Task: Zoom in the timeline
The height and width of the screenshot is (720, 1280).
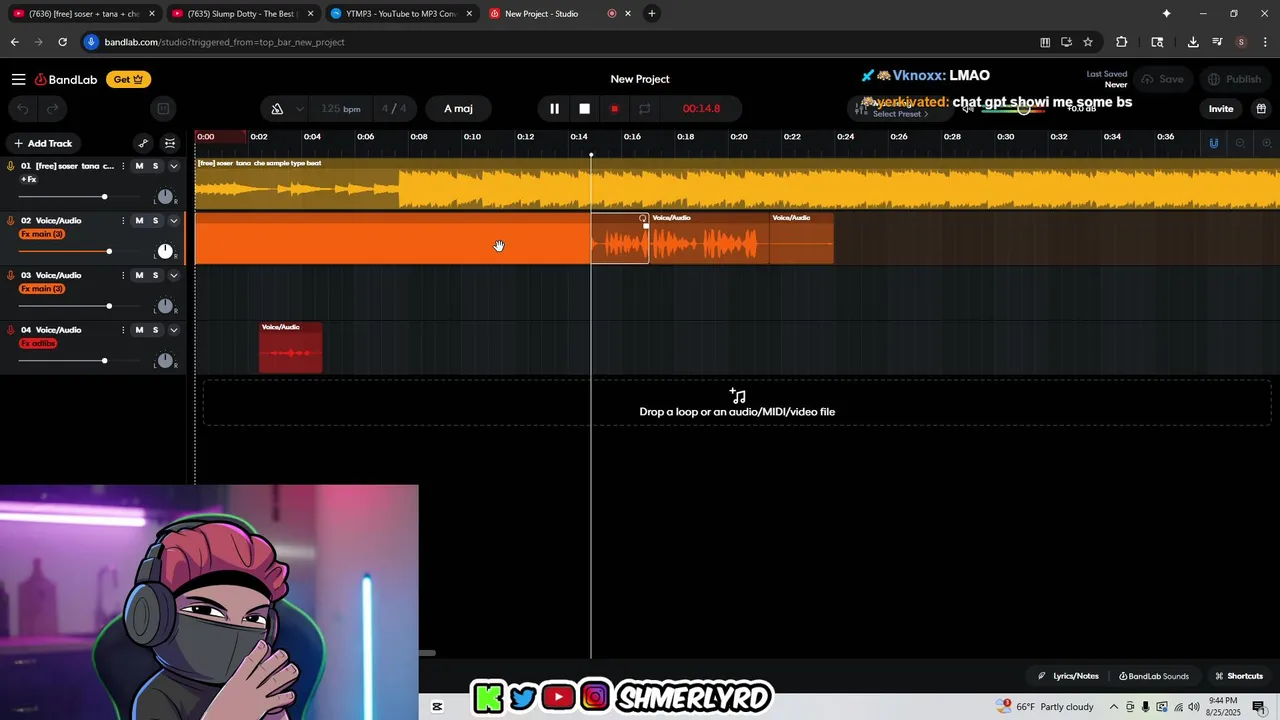Action: (x=1266, y=143)
